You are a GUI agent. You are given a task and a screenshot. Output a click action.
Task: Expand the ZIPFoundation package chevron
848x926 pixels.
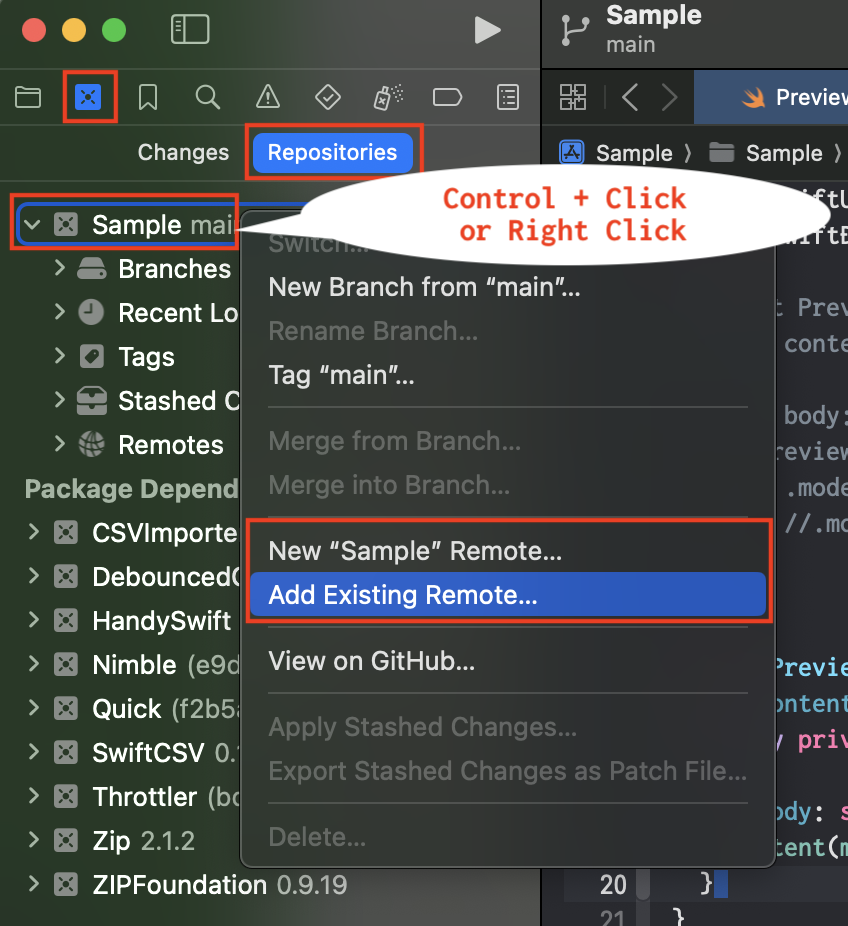point(34,884)
